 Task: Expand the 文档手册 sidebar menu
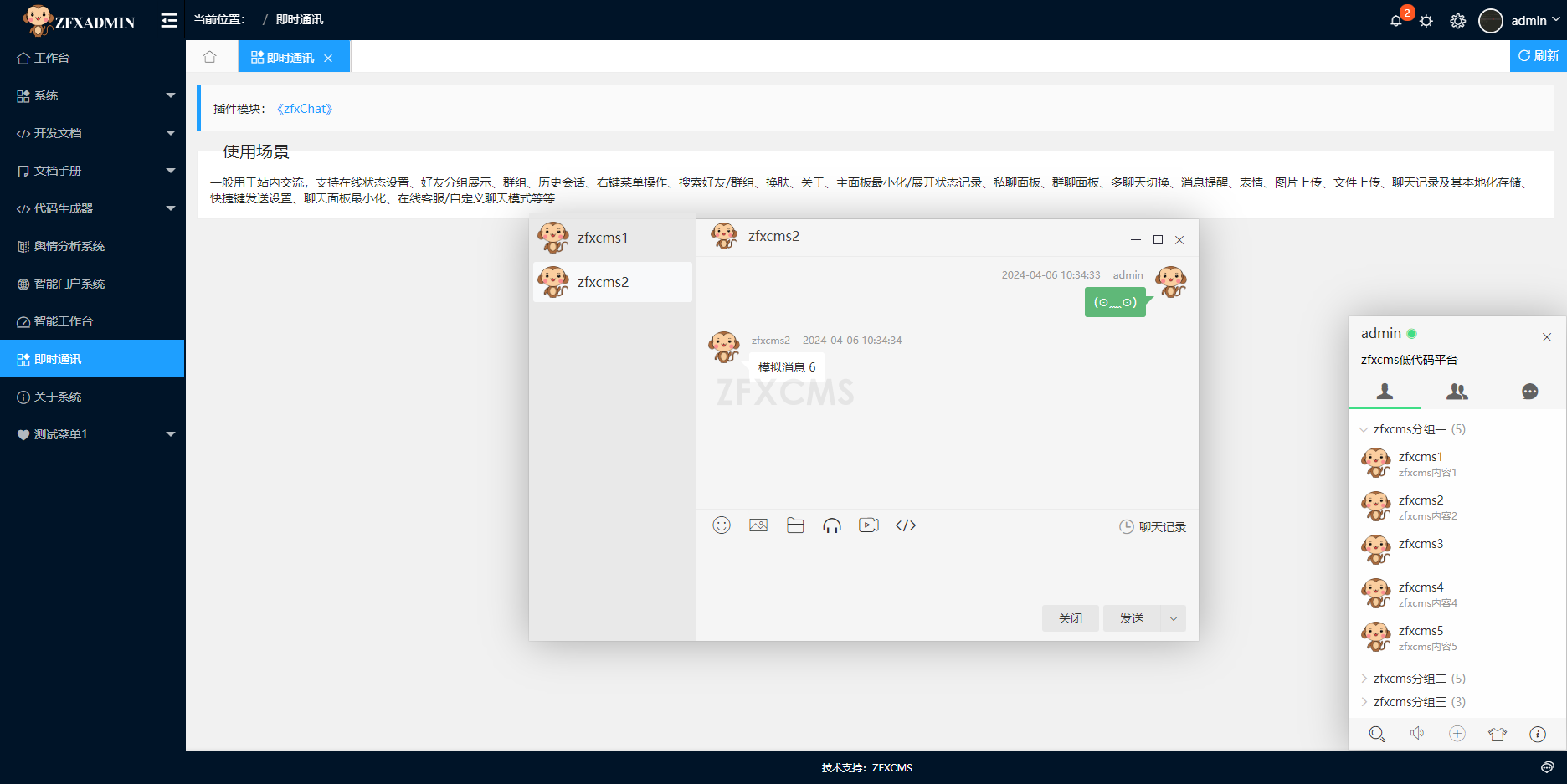(x=92, y=171)
